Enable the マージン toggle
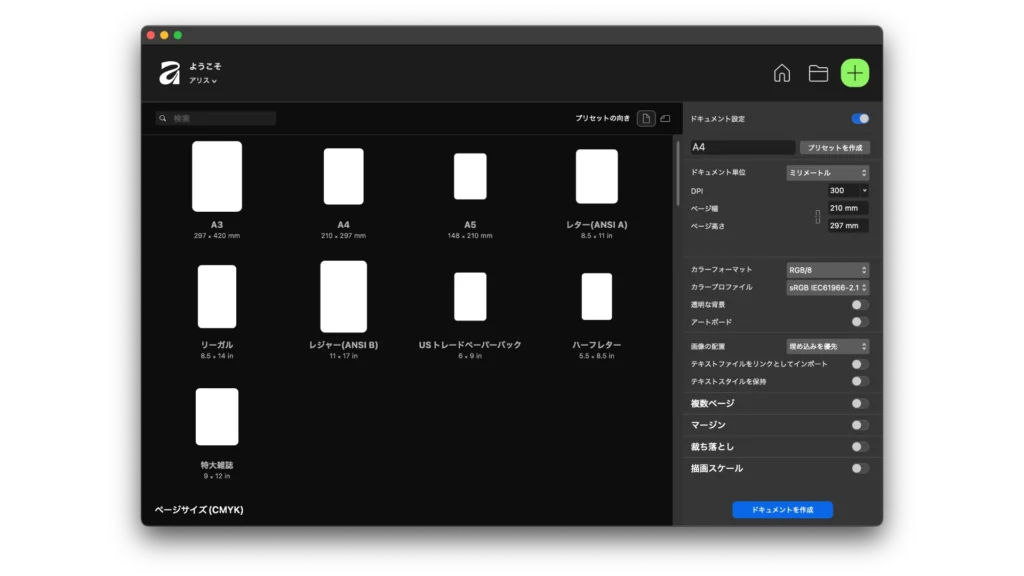 click(x=860, y=425)
